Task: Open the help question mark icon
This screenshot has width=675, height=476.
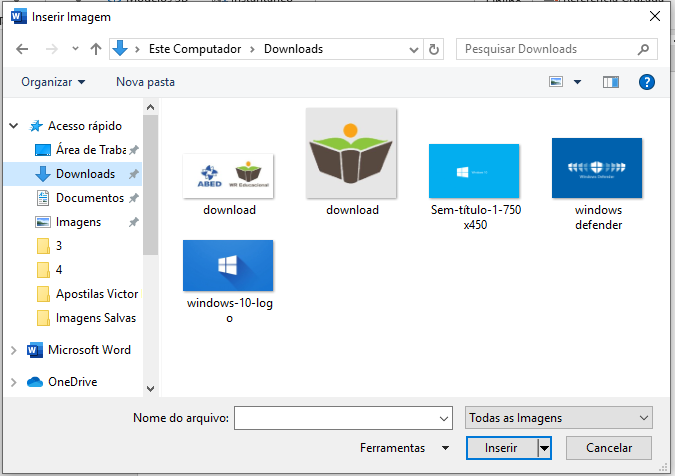Action: (647, 82)
